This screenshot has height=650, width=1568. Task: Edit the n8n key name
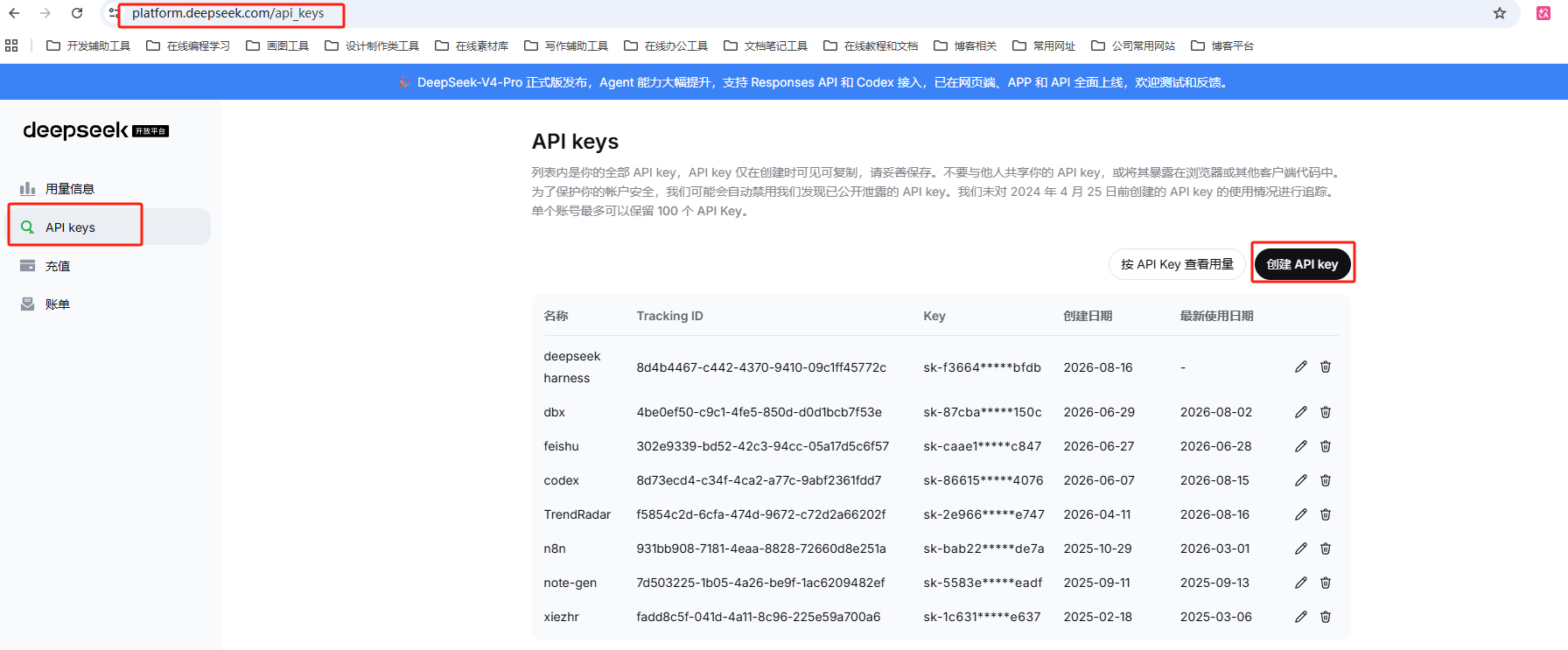(x=1301, y=549)
